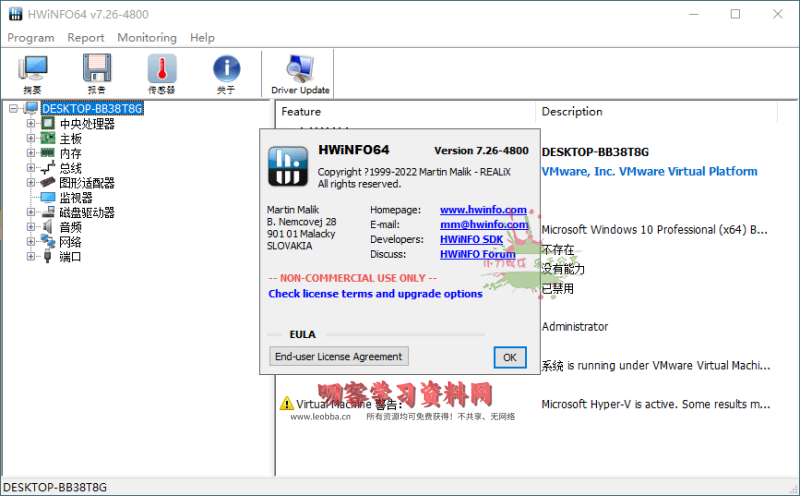Select the 音频 audio tree item
800x496 pixels.
coord(71,227)
